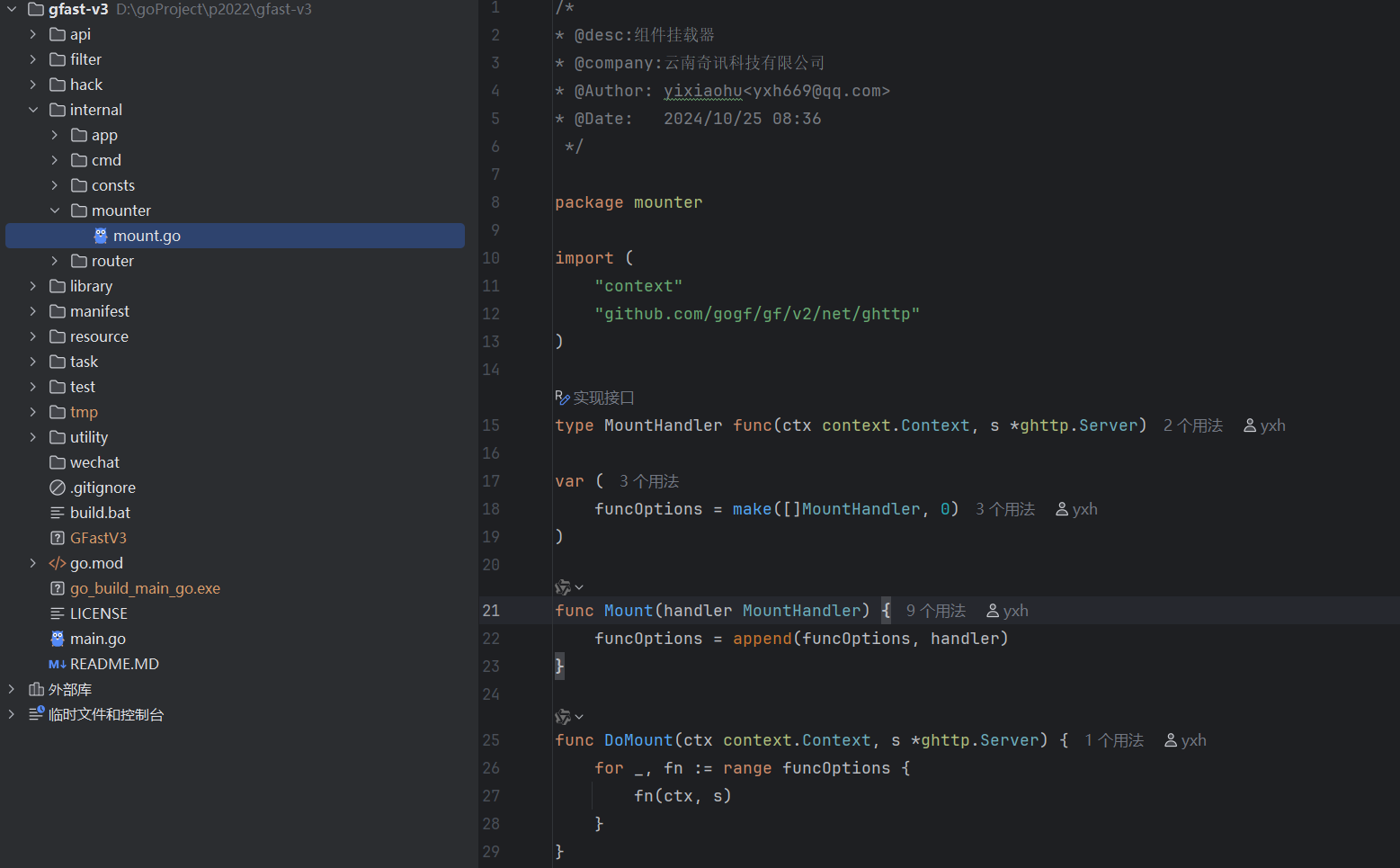
Task: Expand the consts folder chevron
Action: coord(55,185)
